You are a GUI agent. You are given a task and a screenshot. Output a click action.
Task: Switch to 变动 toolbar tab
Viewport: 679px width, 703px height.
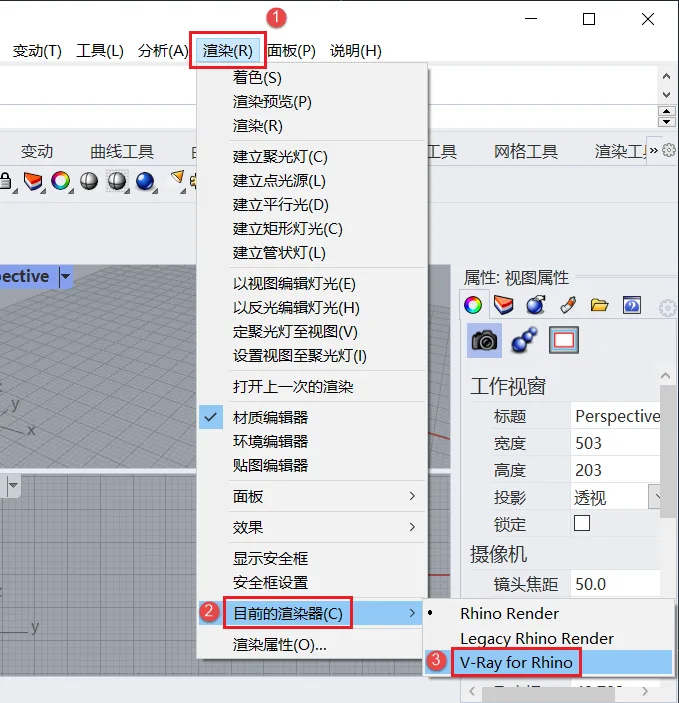[37, 152]
